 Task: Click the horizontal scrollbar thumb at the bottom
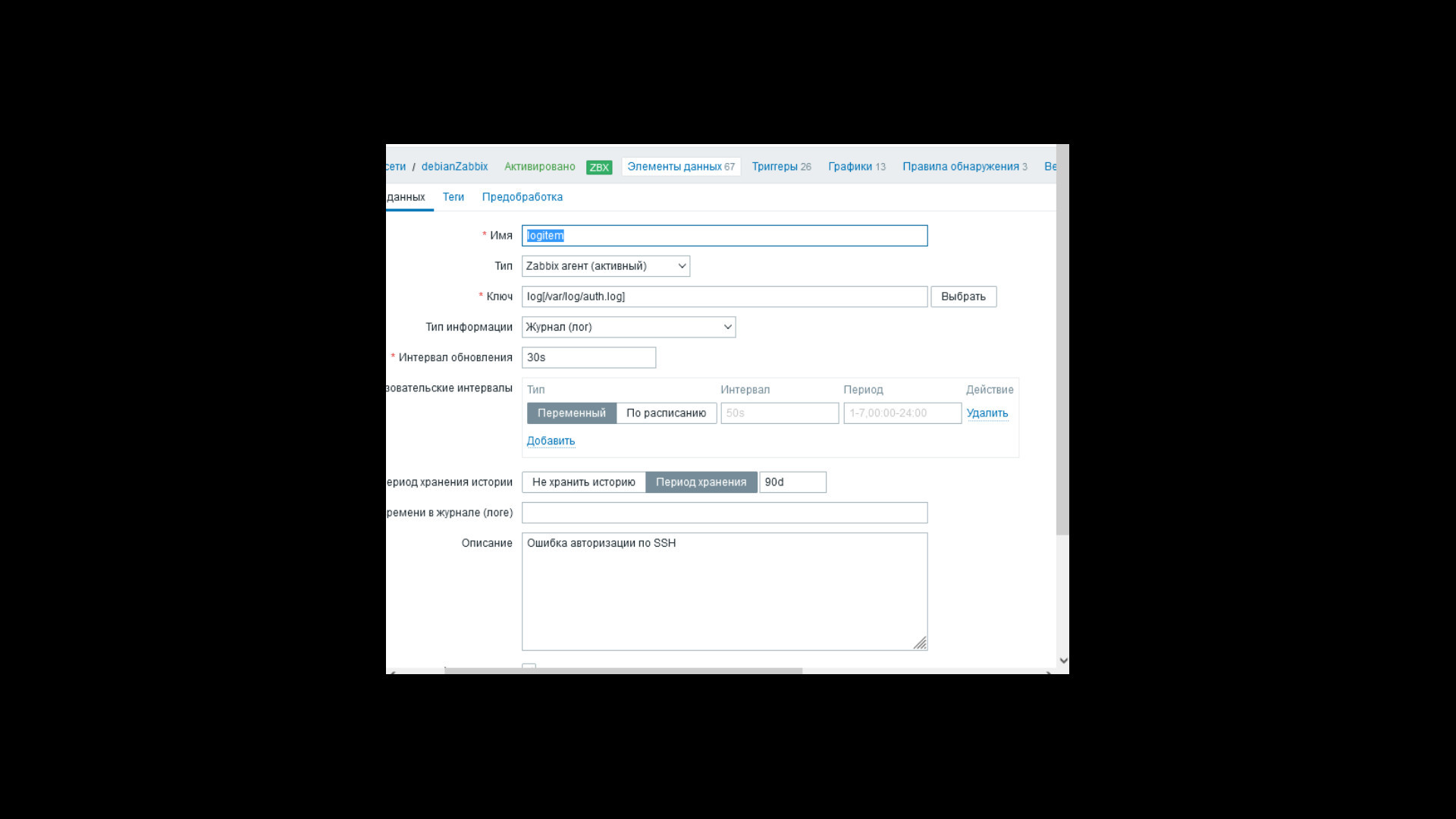pos(623,670)
